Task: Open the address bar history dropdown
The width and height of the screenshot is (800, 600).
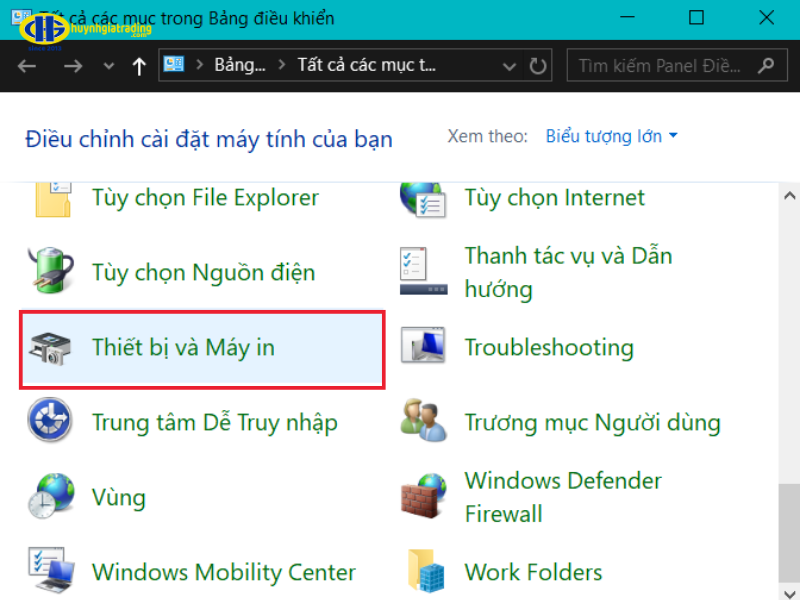Action: coord(509,65)
